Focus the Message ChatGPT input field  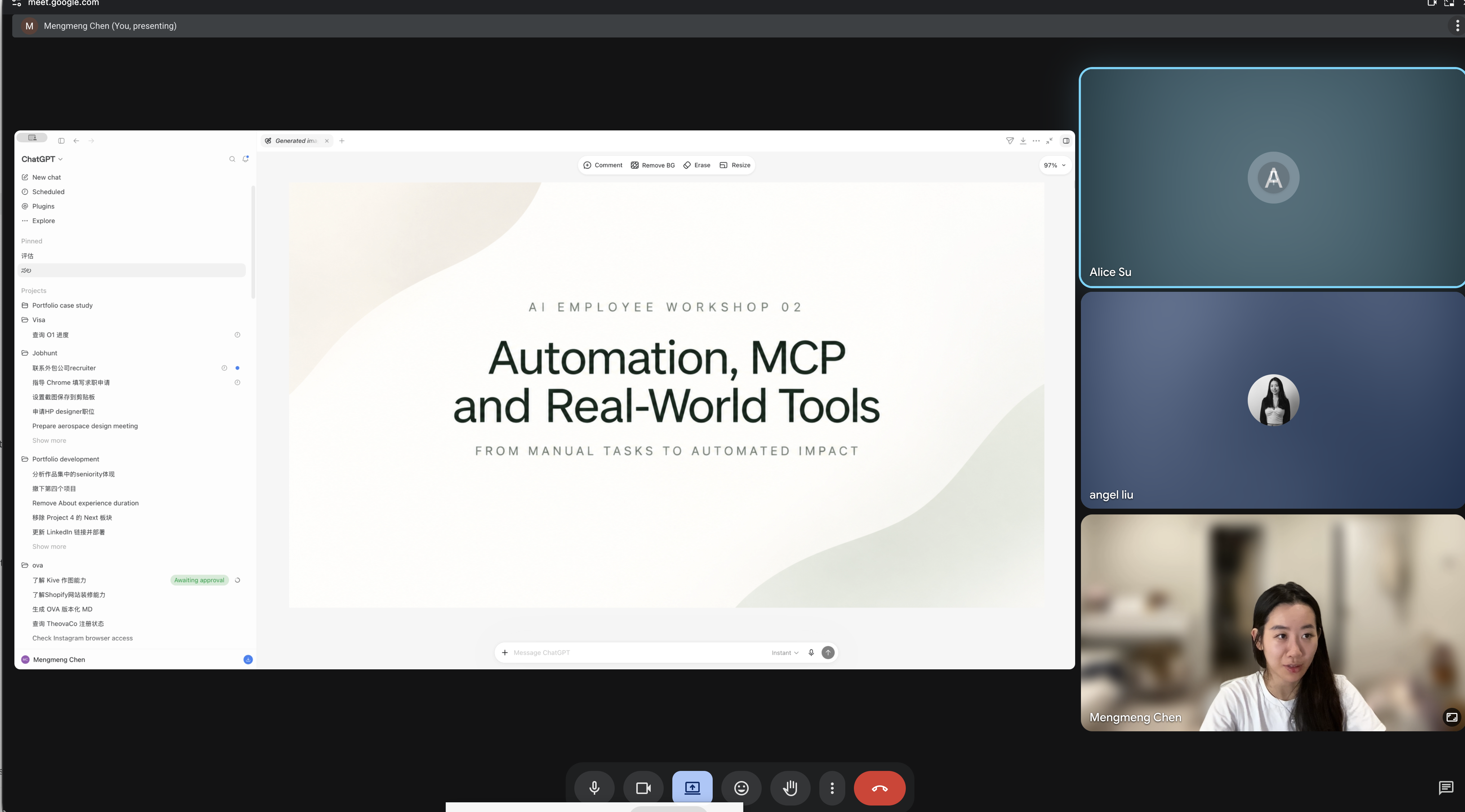pos(637,653)
